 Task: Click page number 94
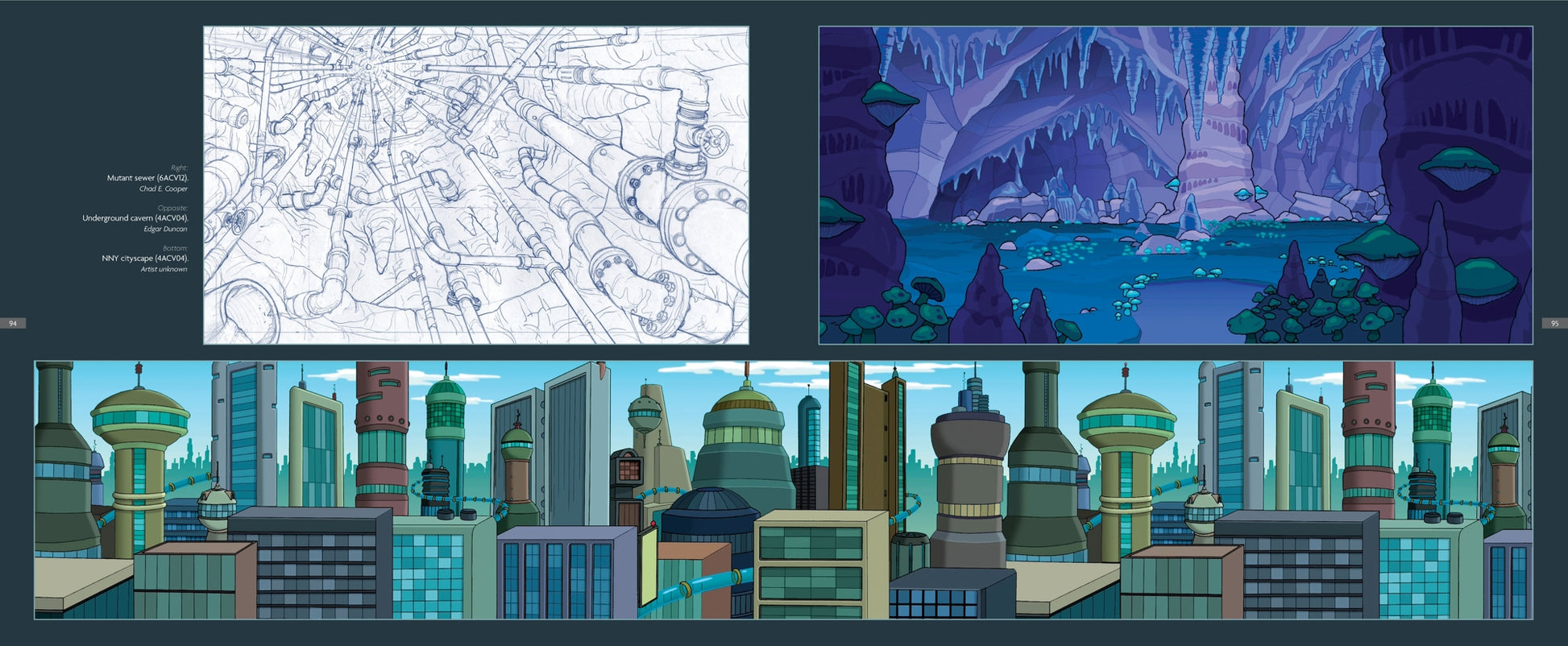point(13,323)
